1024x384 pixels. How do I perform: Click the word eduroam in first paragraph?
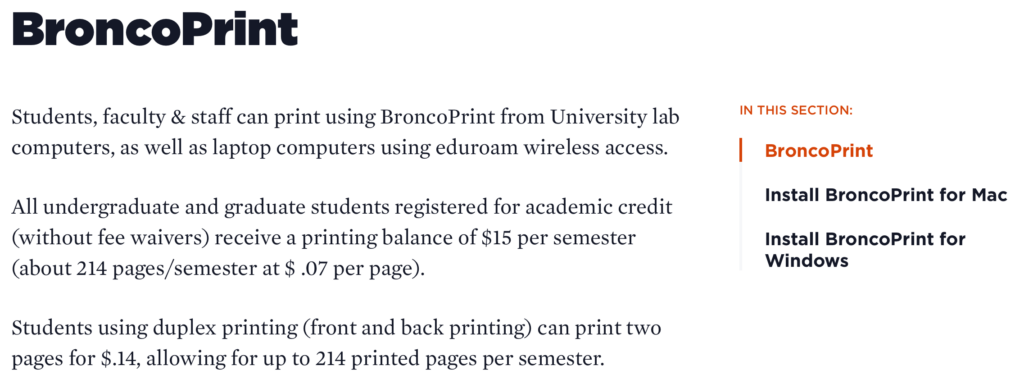468,148
